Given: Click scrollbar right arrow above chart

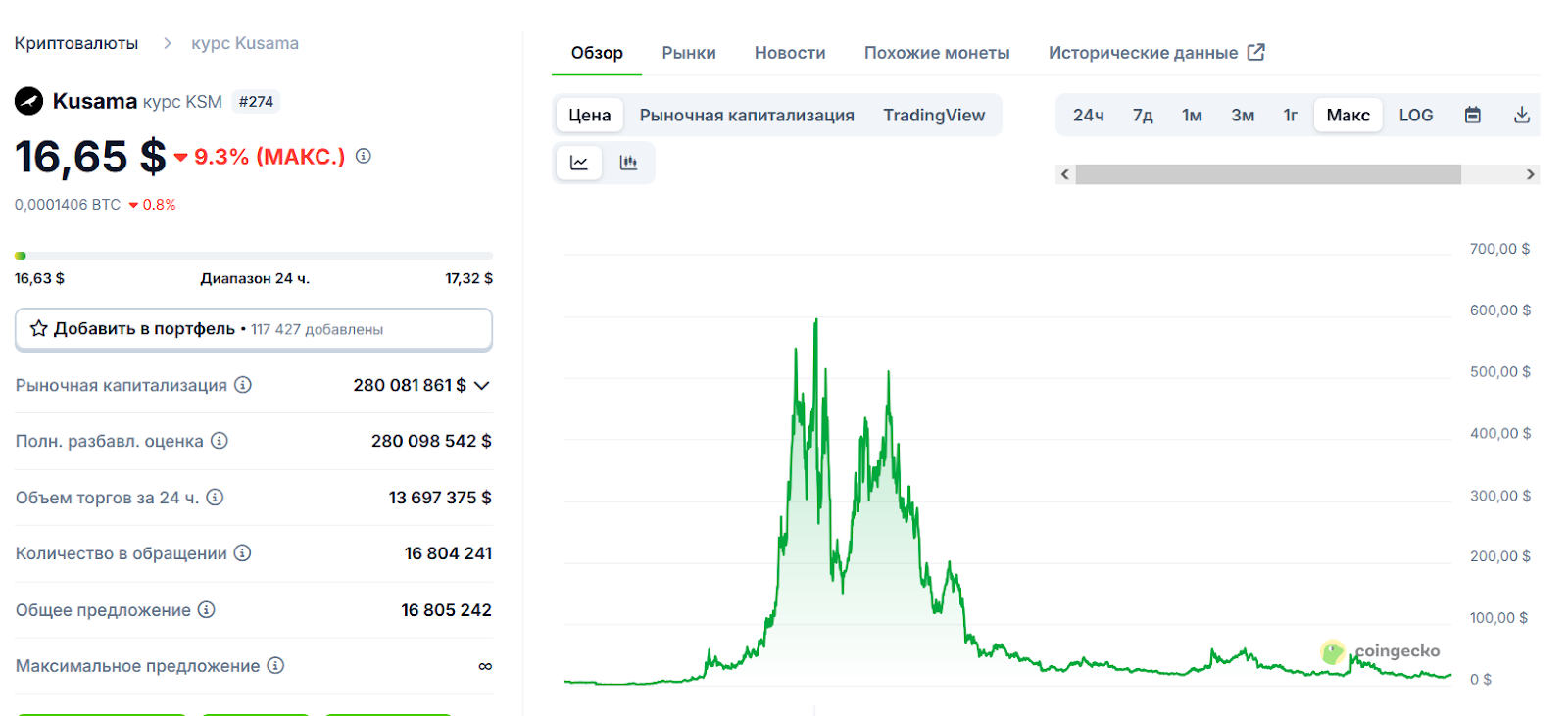Looking at the screenshot, I should [x=1531, y=174].
